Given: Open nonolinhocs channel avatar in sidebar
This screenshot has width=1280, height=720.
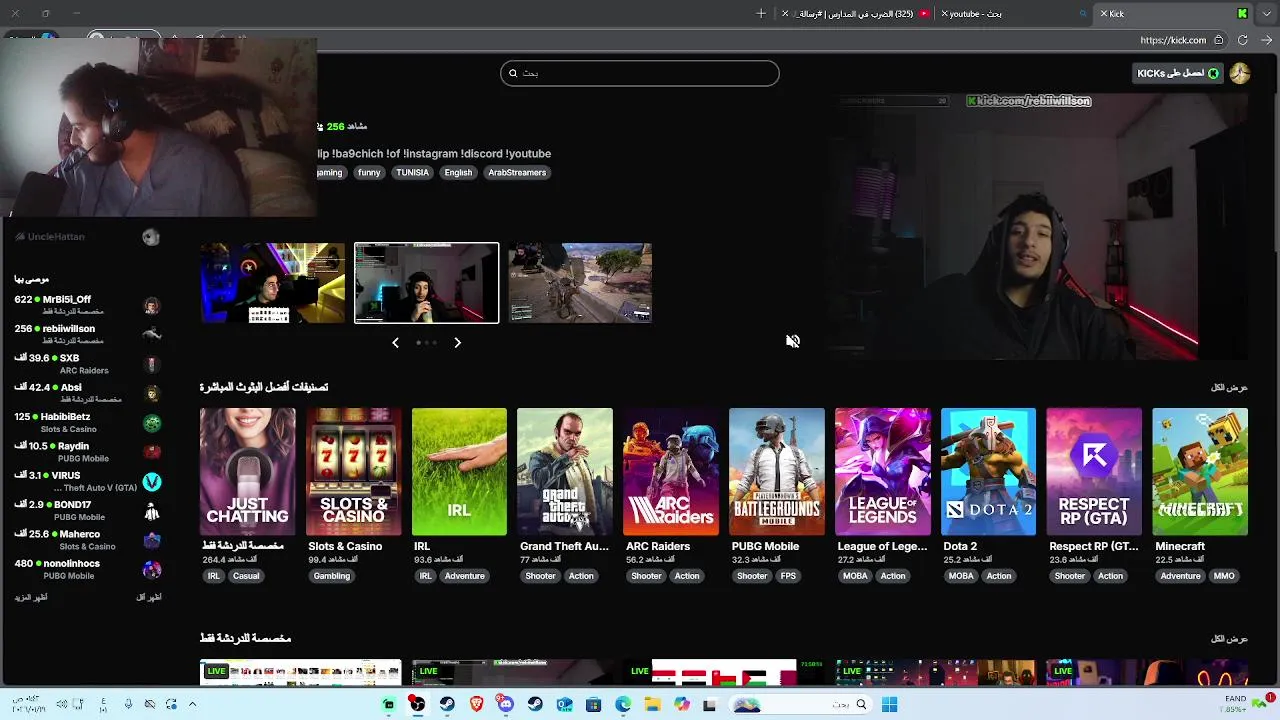Looking at the screenshot, I should 151,570.
